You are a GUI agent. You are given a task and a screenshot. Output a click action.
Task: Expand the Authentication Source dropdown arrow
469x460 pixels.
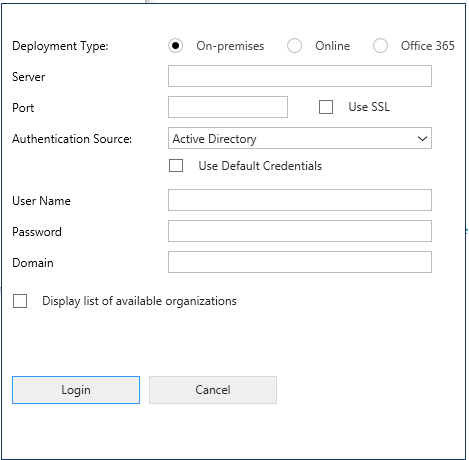[x=422, y=138]
